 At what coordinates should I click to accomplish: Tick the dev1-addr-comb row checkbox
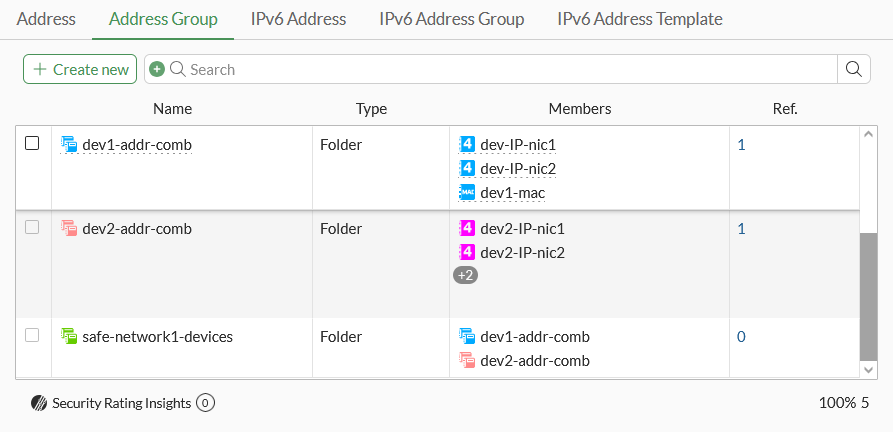click(x=32, y=143)
